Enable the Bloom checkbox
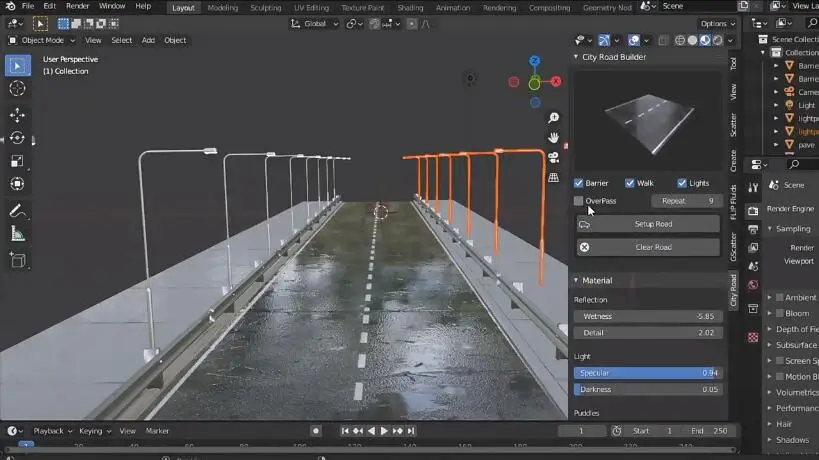 tap(780, 313)
